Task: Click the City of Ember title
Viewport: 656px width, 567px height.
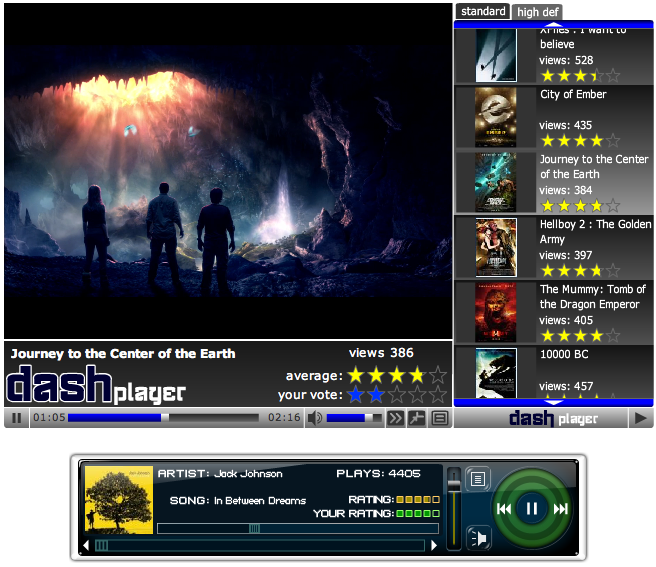Action: click(x=573, y=95)
